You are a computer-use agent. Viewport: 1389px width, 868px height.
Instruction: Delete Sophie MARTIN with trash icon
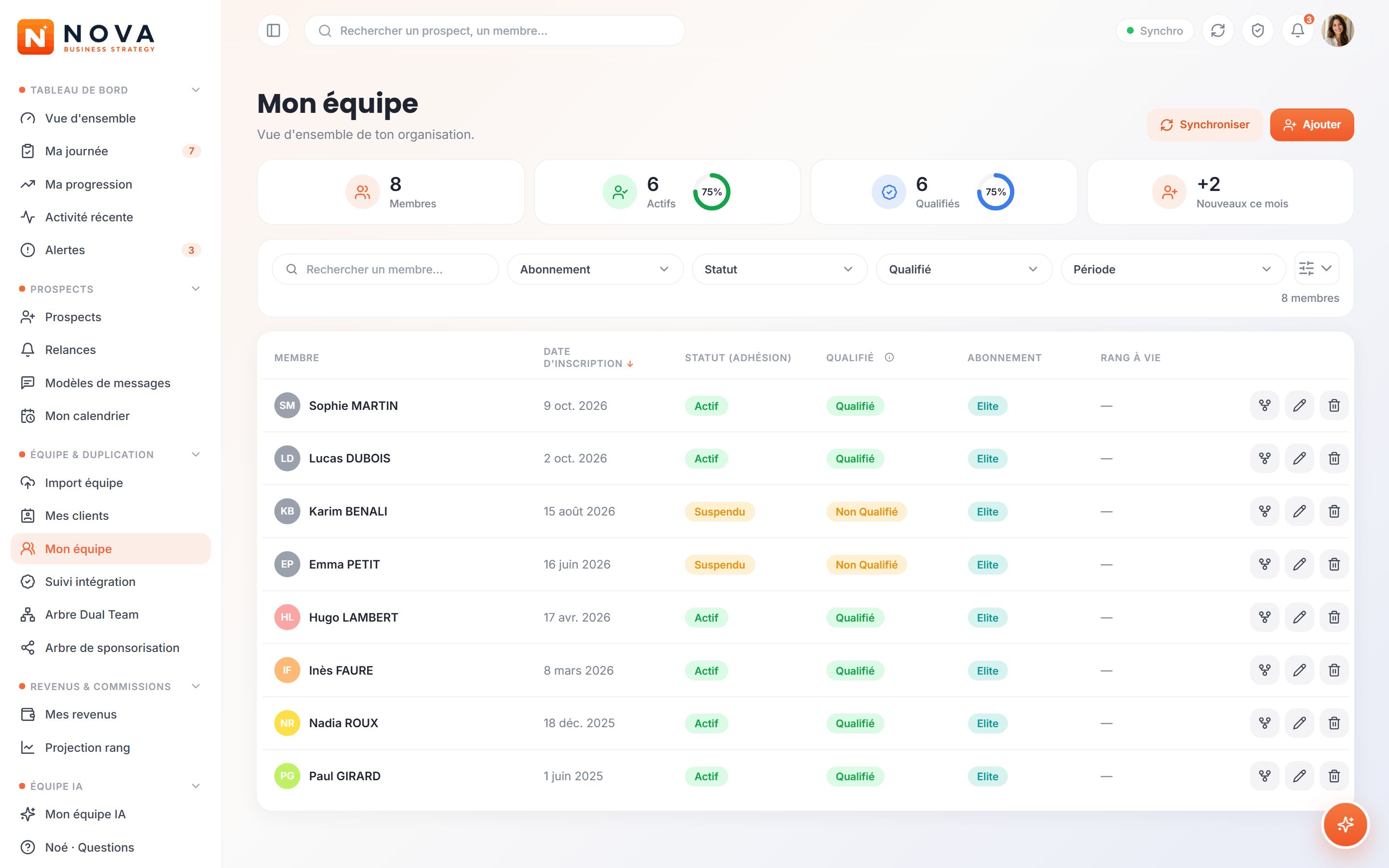[1334, 405]
